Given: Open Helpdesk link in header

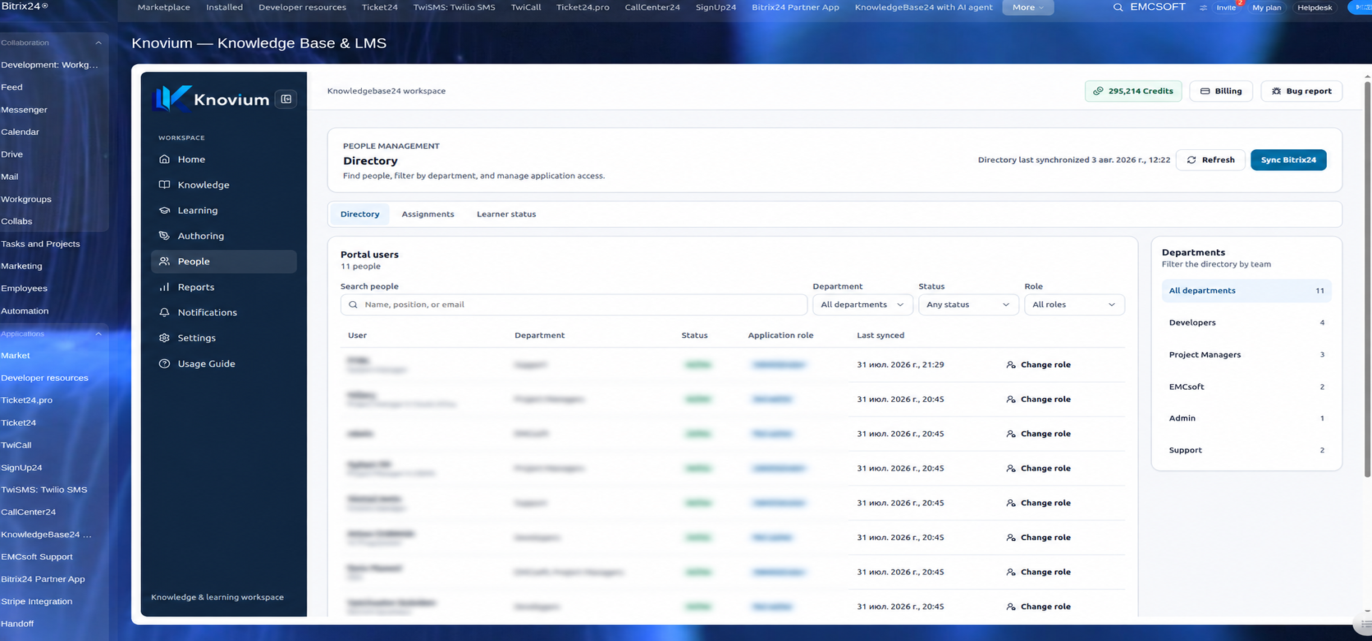Looking at the screenshot, I should pos(1314,7).
